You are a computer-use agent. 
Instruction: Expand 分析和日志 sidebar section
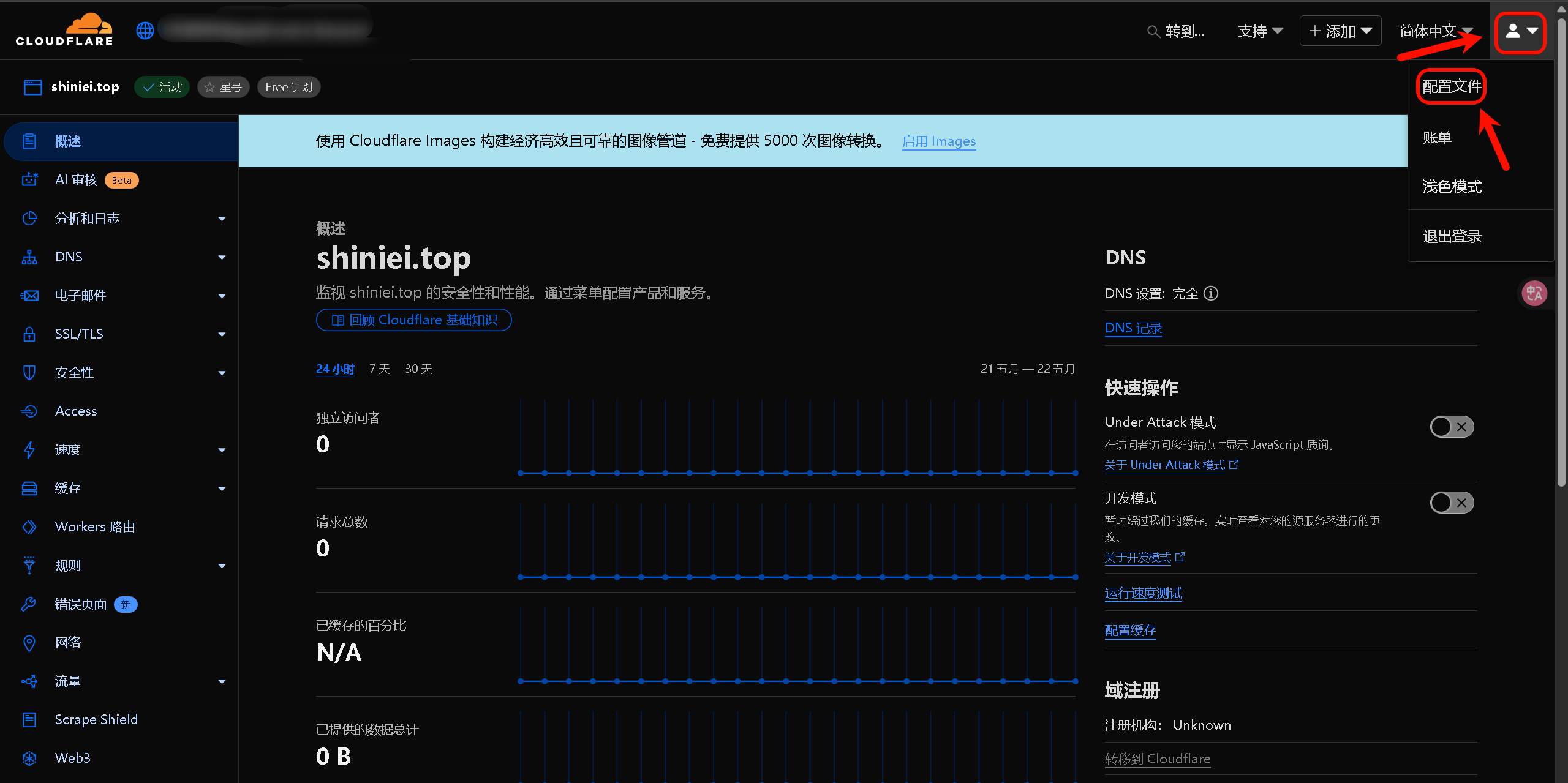pos(222,219)
